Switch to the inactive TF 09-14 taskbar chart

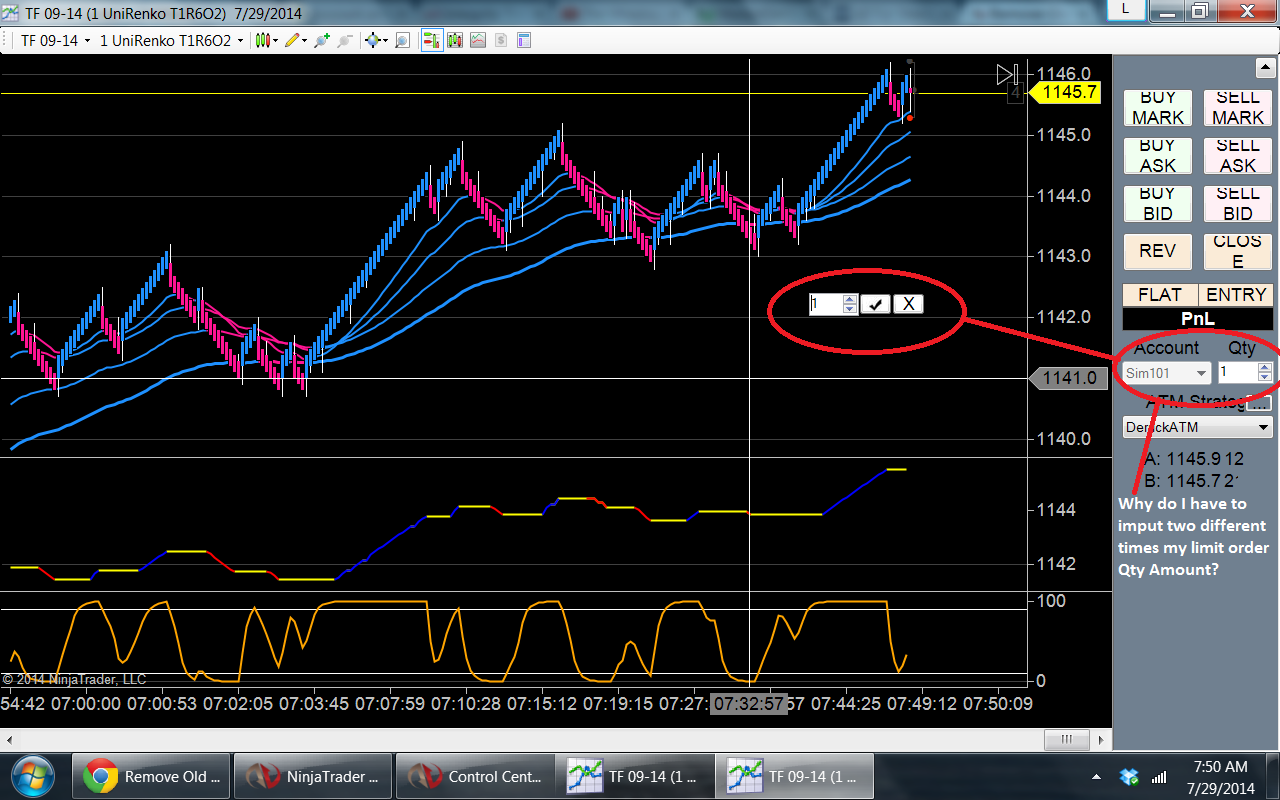[637, 776]
